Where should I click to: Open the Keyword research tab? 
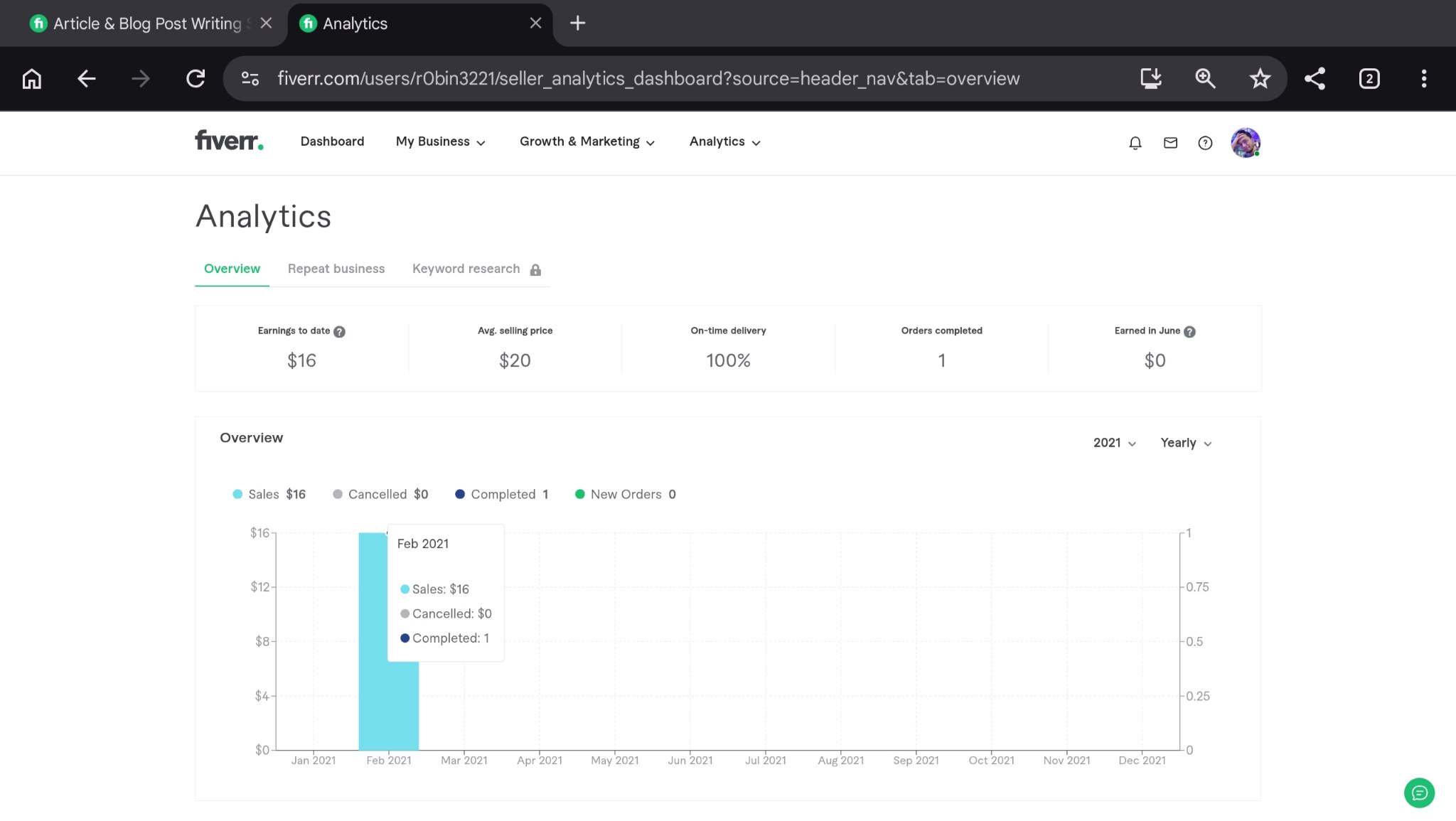tap(466, 269)
